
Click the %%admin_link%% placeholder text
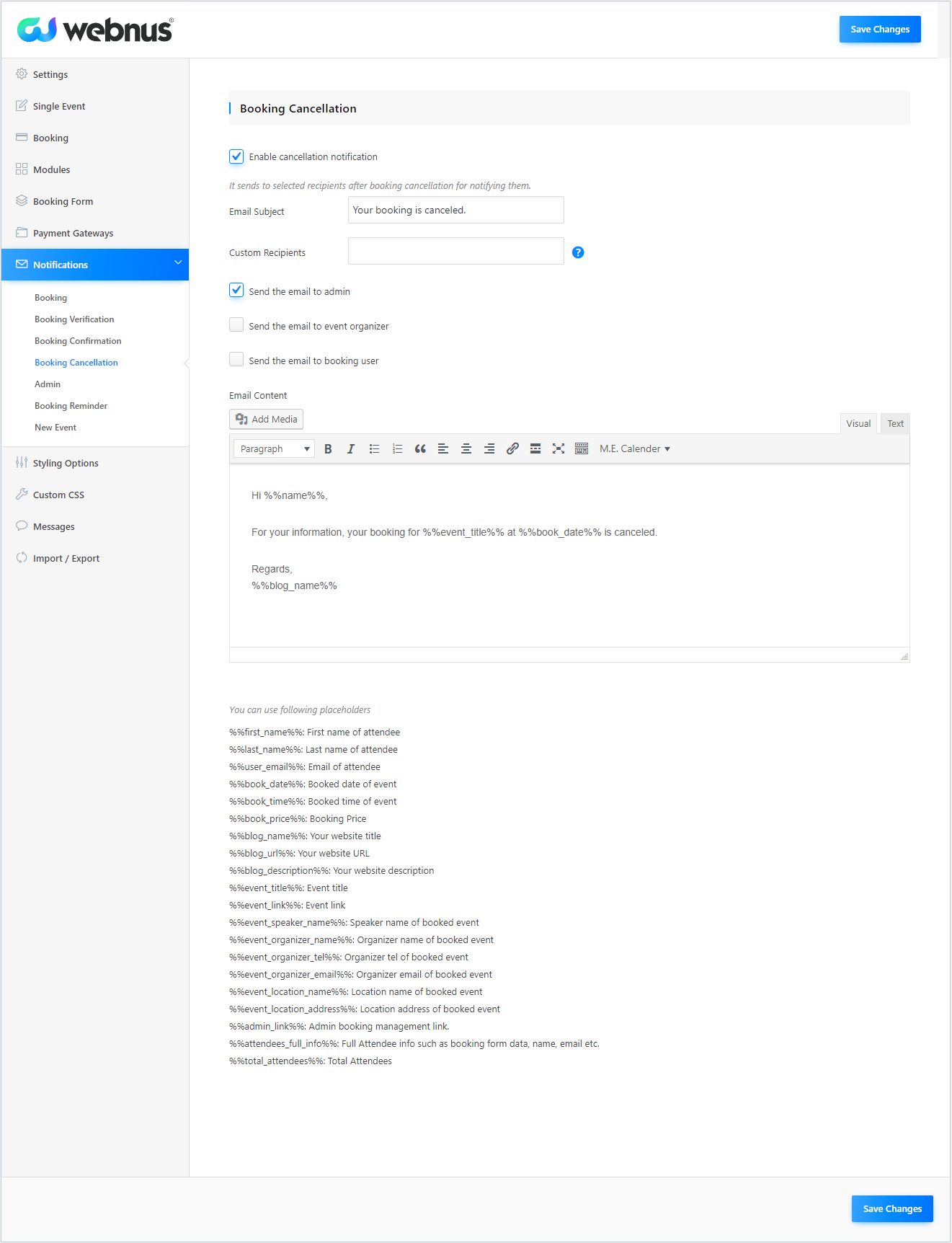tap(339, 1027)
